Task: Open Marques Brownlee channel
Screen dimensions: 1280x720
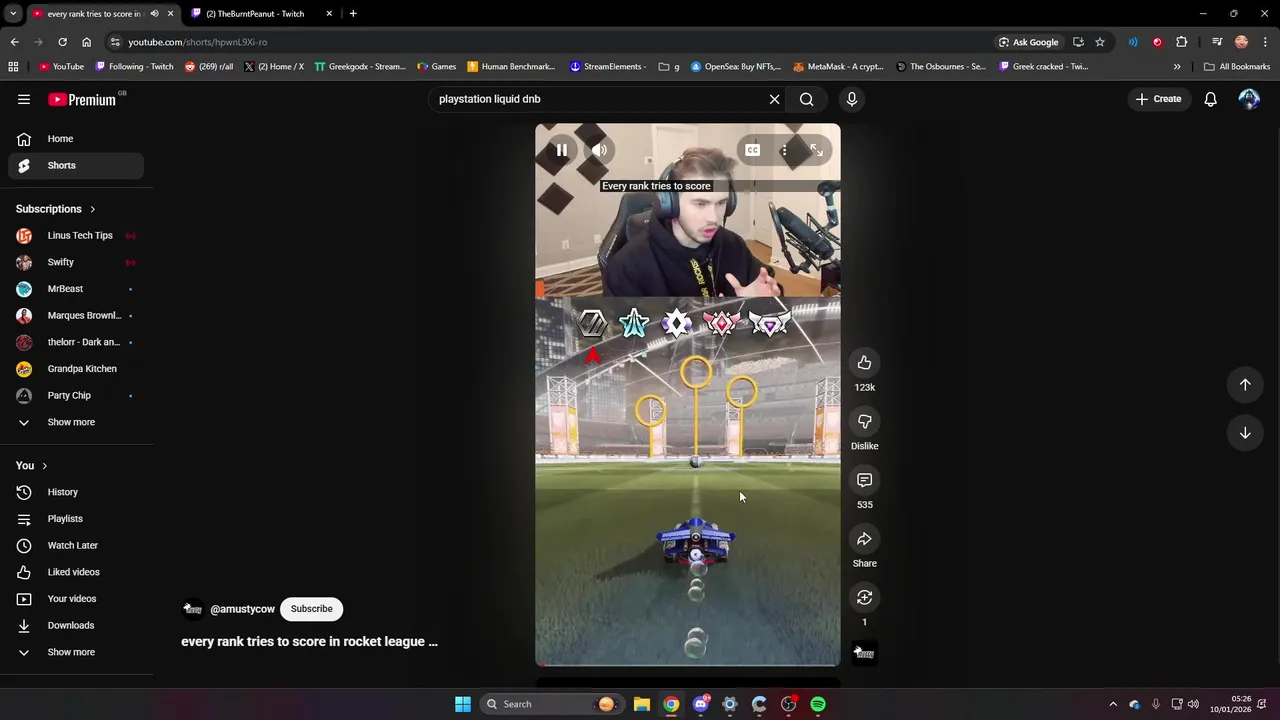Action: pos(76,316)
